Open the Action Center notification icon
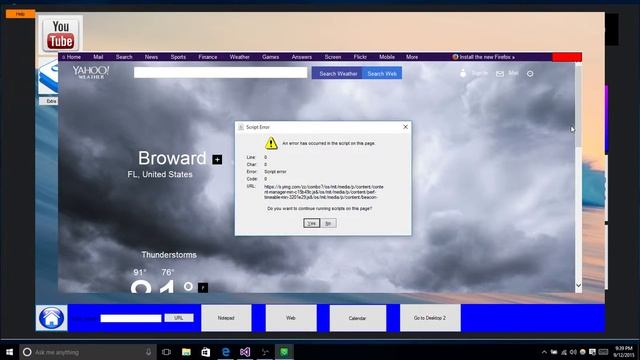The width and height of the screenshot is (640, 360). click(592, 352)
